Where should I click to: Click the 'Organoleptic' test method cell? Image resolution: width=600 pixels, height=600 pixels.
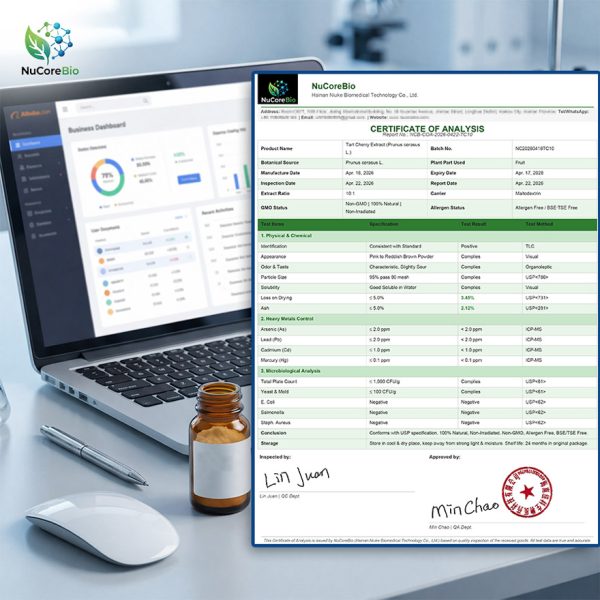tap(539, 267)
